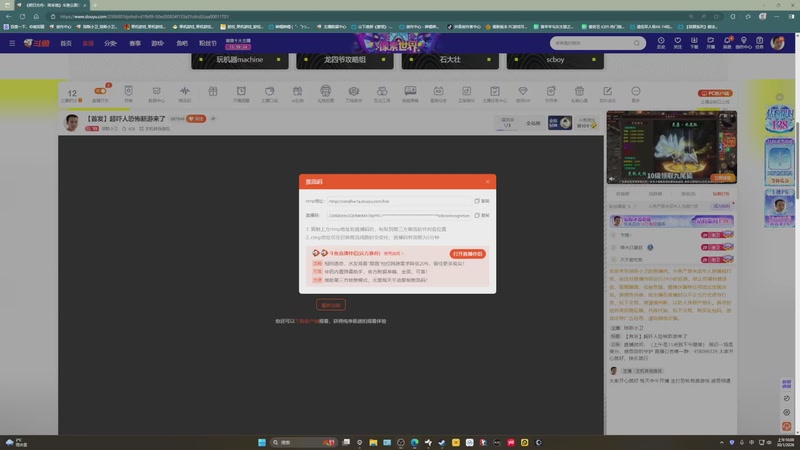Click the waveform icon in anchor toolbar

coord(185,91)
